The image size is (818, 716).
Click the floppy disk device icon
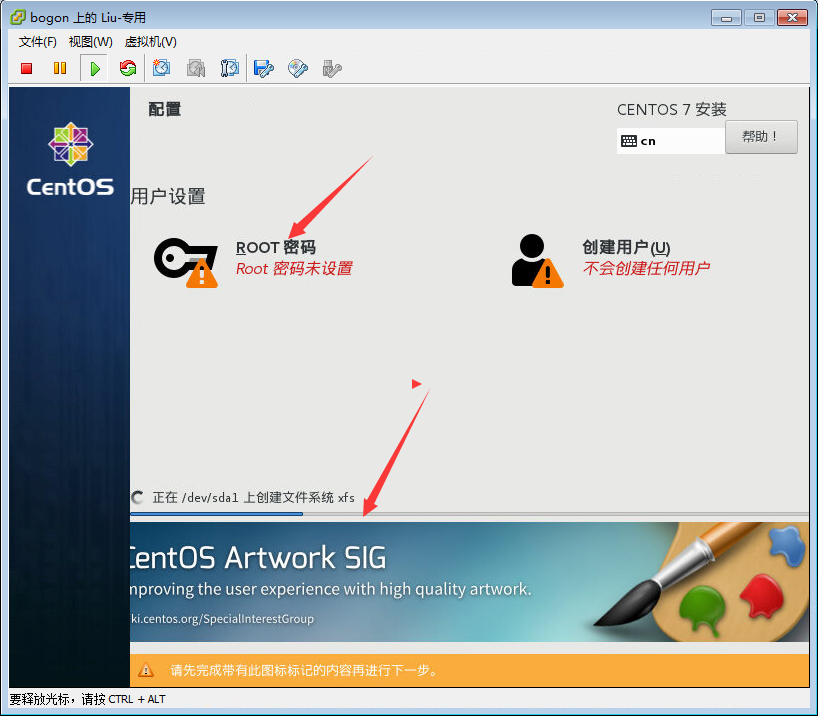(263, 68)
